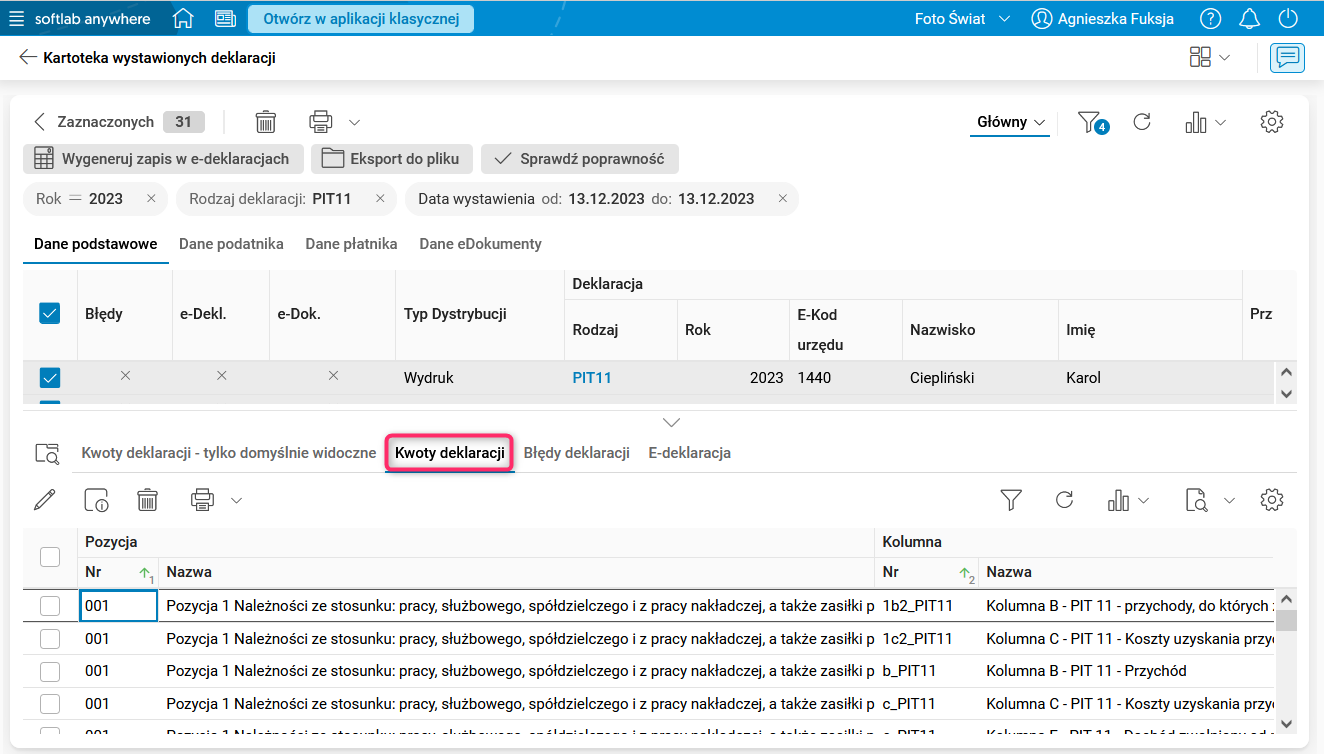This screenshot has width=1324, height=754.
Task: Open the chat messages panel icon
Action: (x=1287, y=58)
